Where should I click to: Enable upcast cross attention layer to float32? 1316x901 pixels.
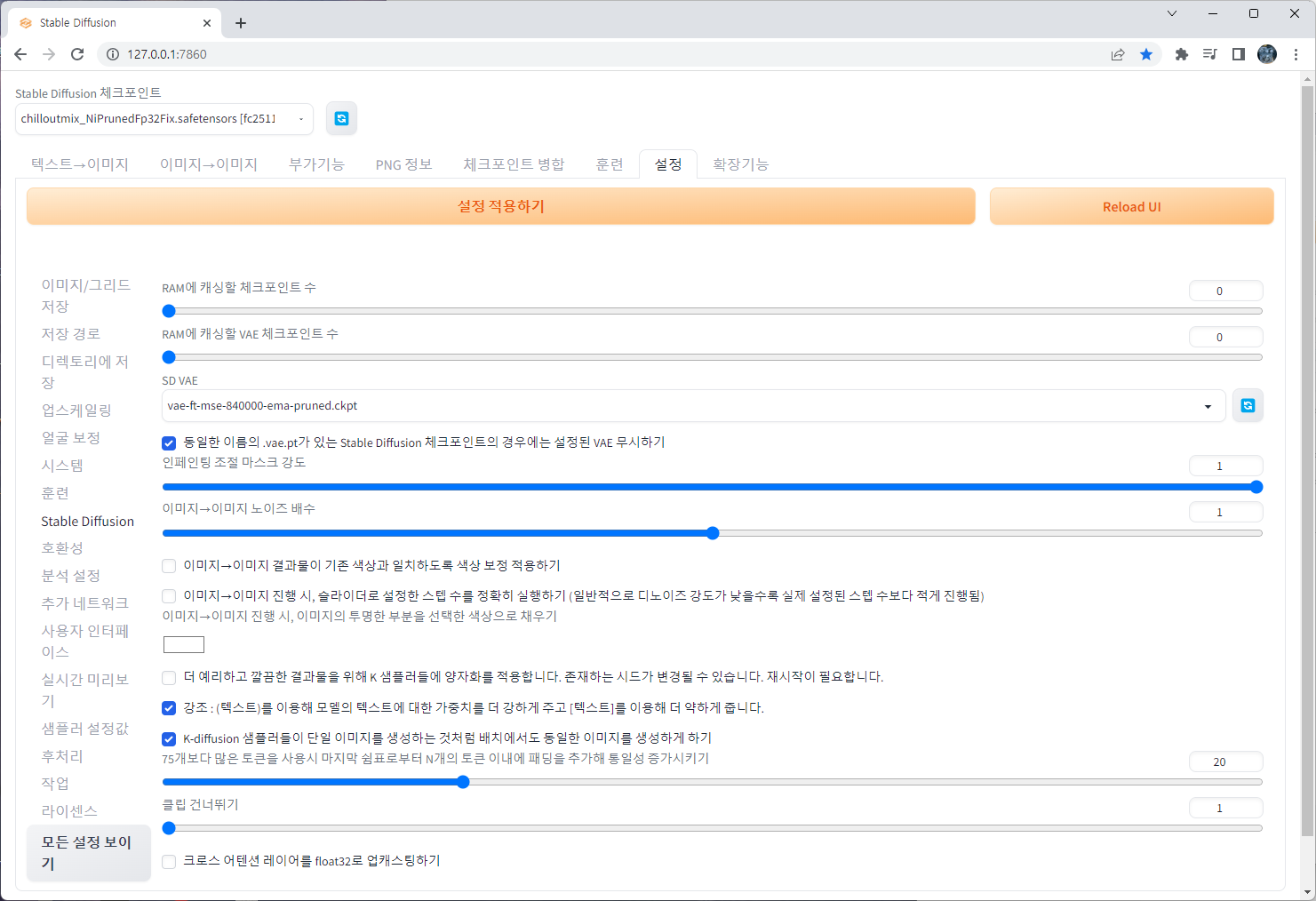(169, 862)
